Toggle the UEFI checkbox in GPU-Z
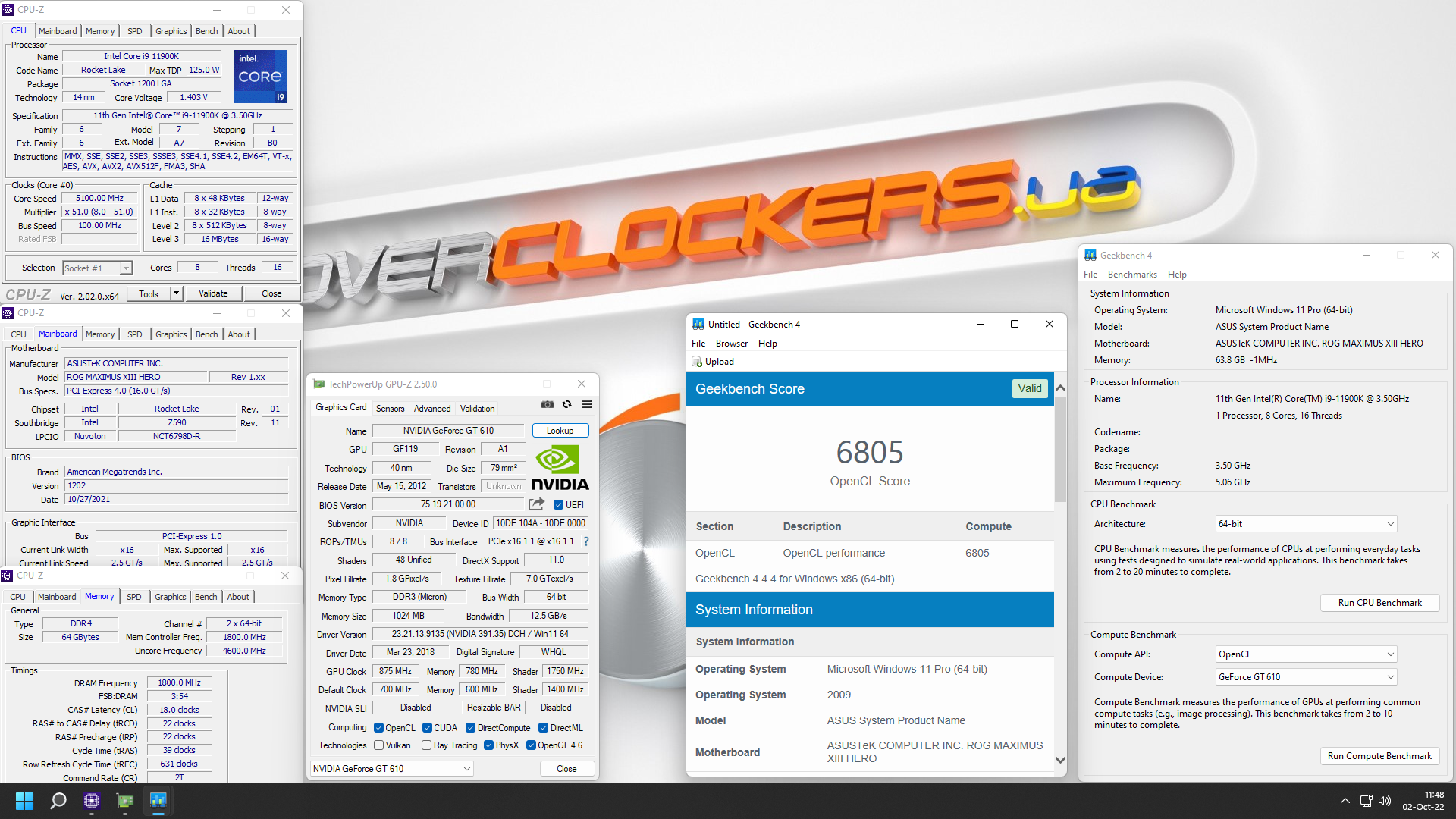The width and height of the screenshot is (1456, 819). coord(558,505)
